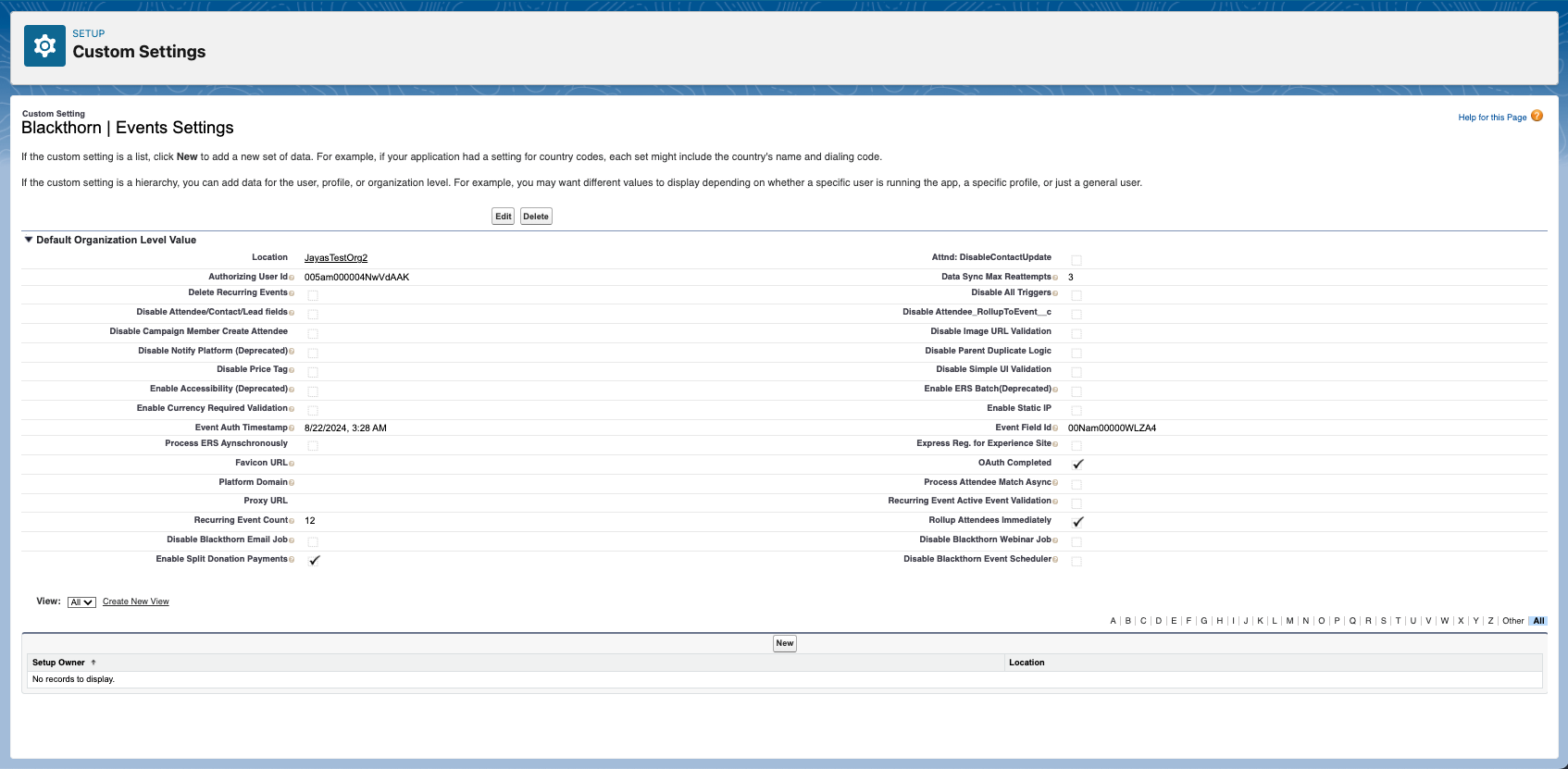Filter records by letter S

coord(1384,621)
